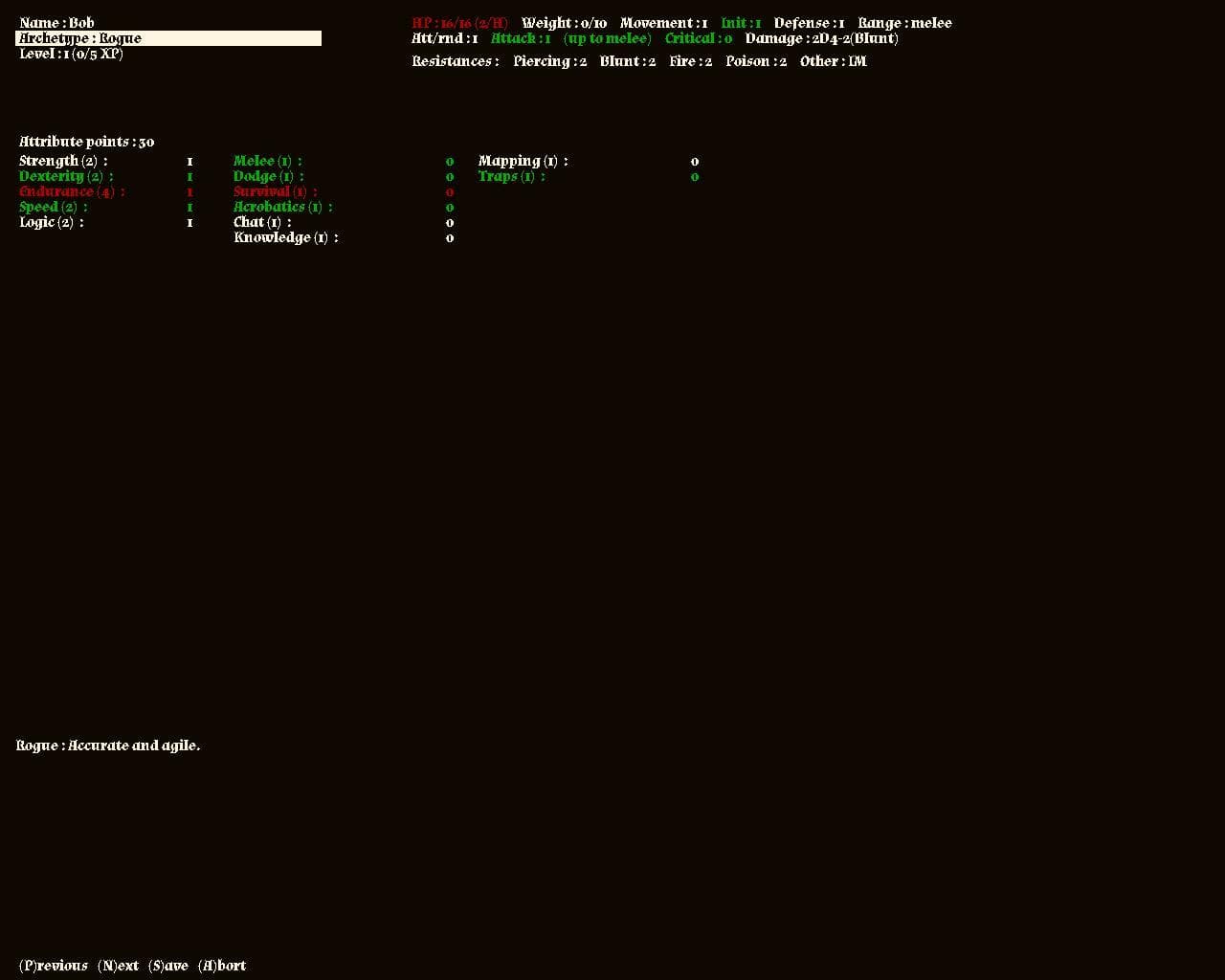This screenshot has width=1225, height=980.
Task: Select the highlighted Archetype : Rogue field
Action: tap(168, 38)
